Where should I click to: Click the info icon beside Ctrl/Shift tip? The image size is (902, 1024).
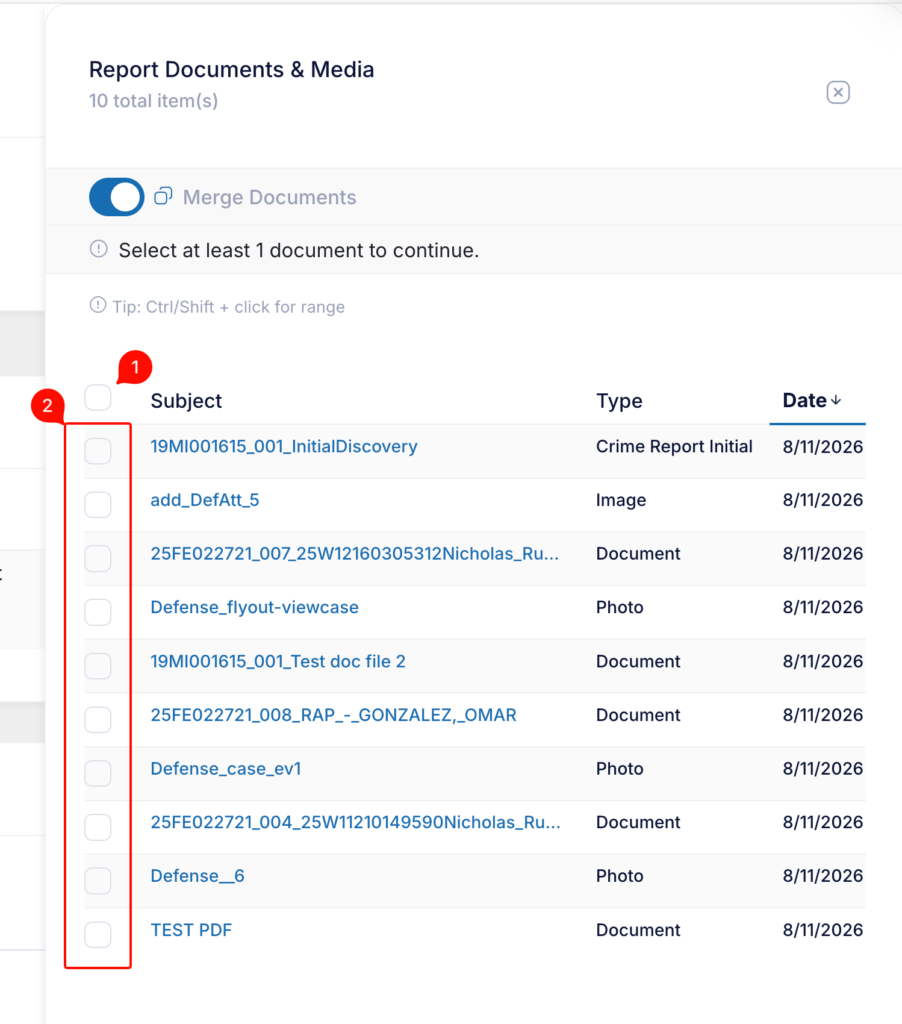pyautogui.click(x=98, y=305)
